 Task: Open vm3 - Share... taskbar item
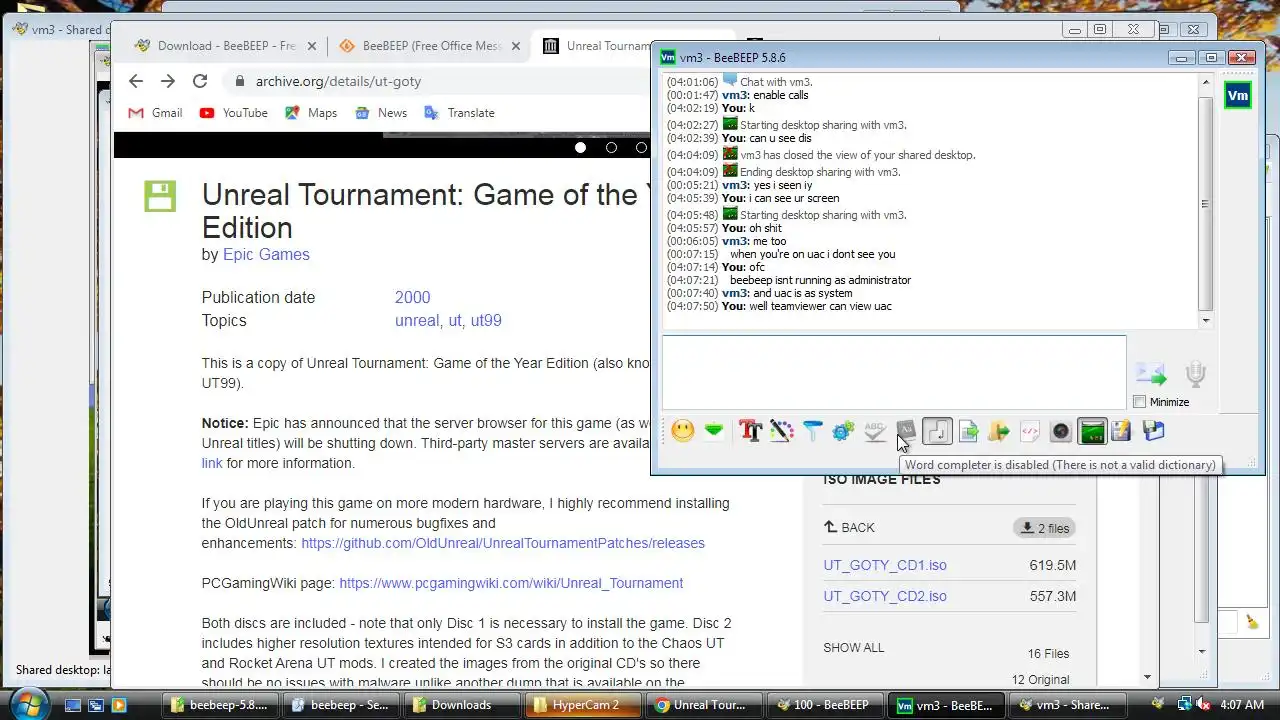(x=1067, y=705)
